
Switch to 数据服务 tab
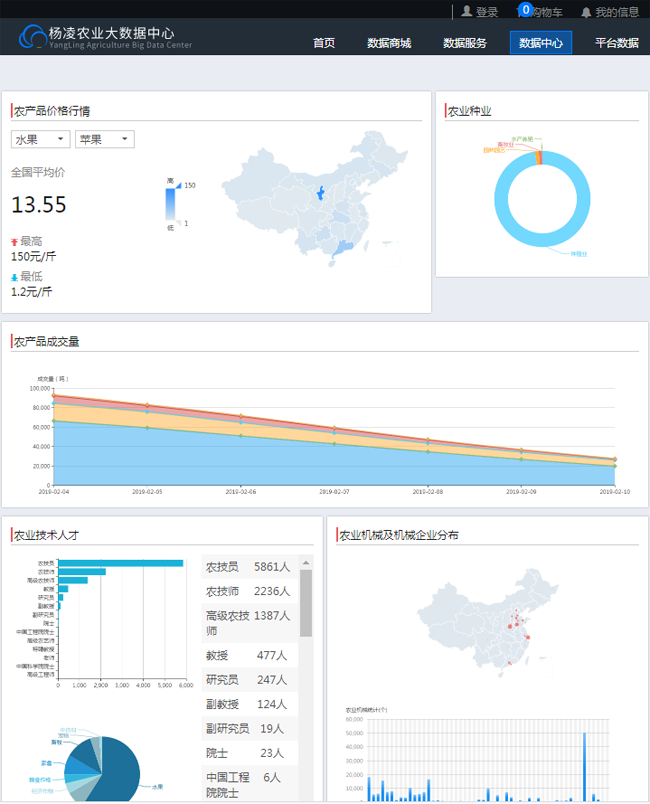point(465,43)
